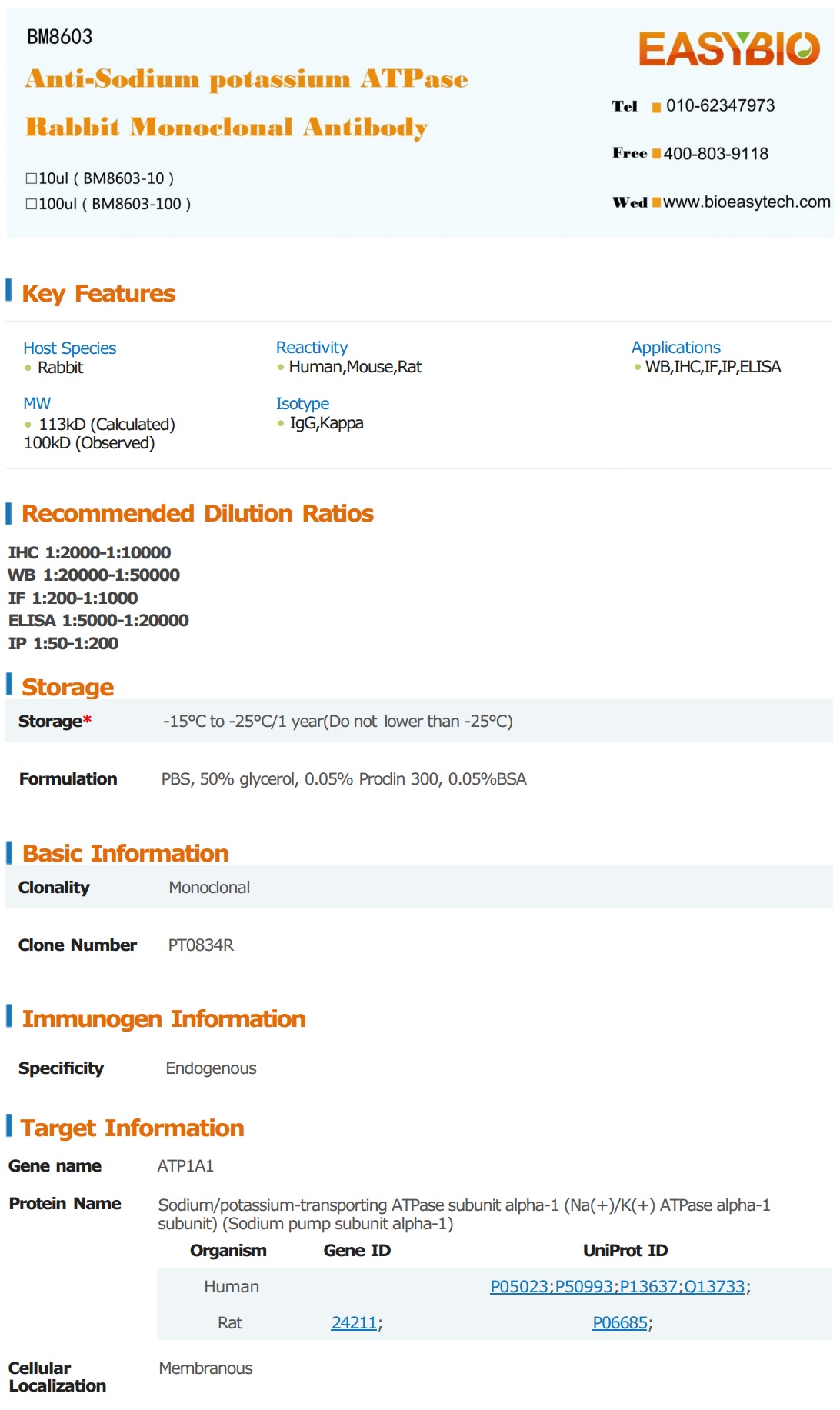
Task: Click the Recommended Dilution Ratios heading
Action: (x=198, y=513)
